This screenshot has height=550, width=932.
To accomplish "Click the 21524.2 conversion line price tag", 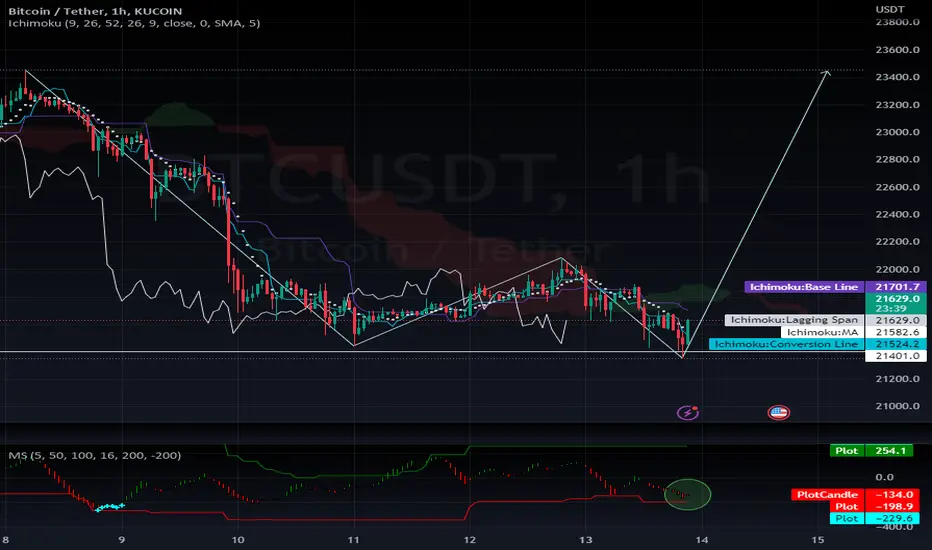I will pyautogui.click(x=897, y=344).
